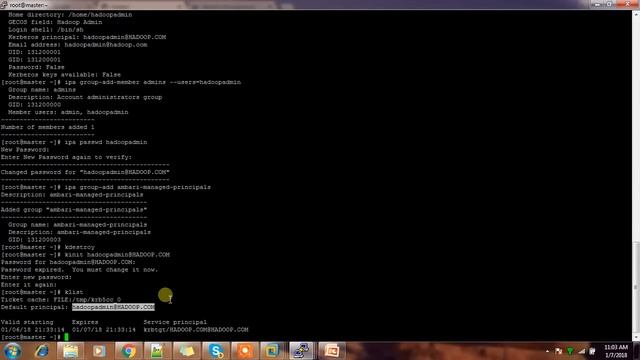This screenshot has height=360, width=640.
Task: Click 'GID: 131200003' line
Action: (34, 240)
